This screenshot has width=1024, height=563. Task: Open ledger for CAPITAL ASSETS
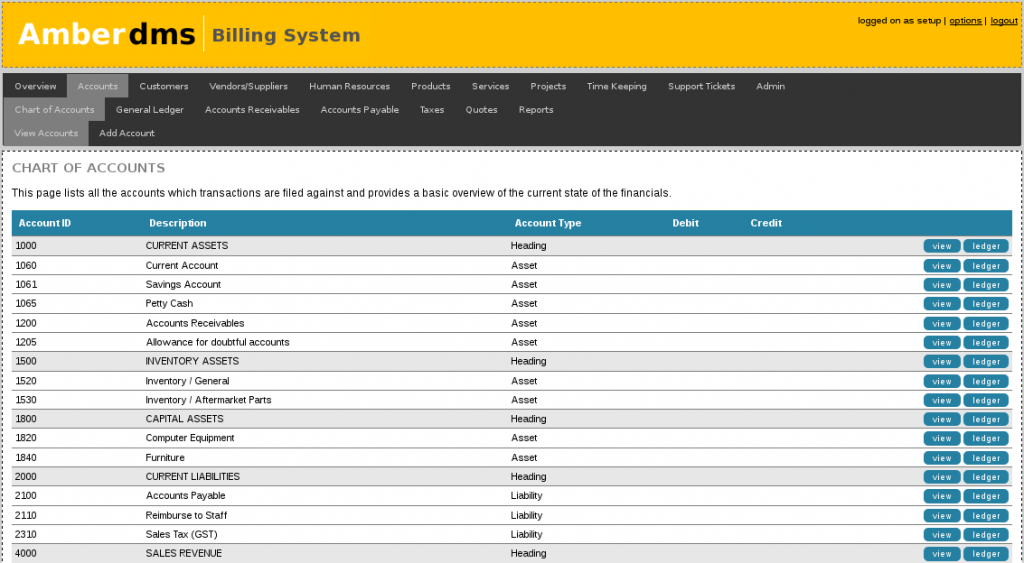coord(986,419)
